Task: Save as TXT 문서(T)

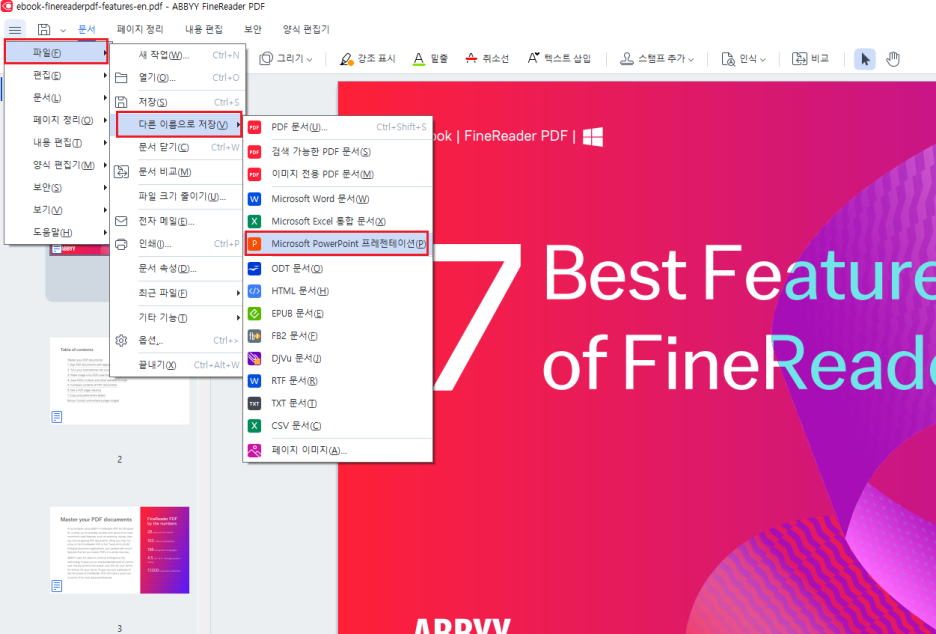Action: 338,404
